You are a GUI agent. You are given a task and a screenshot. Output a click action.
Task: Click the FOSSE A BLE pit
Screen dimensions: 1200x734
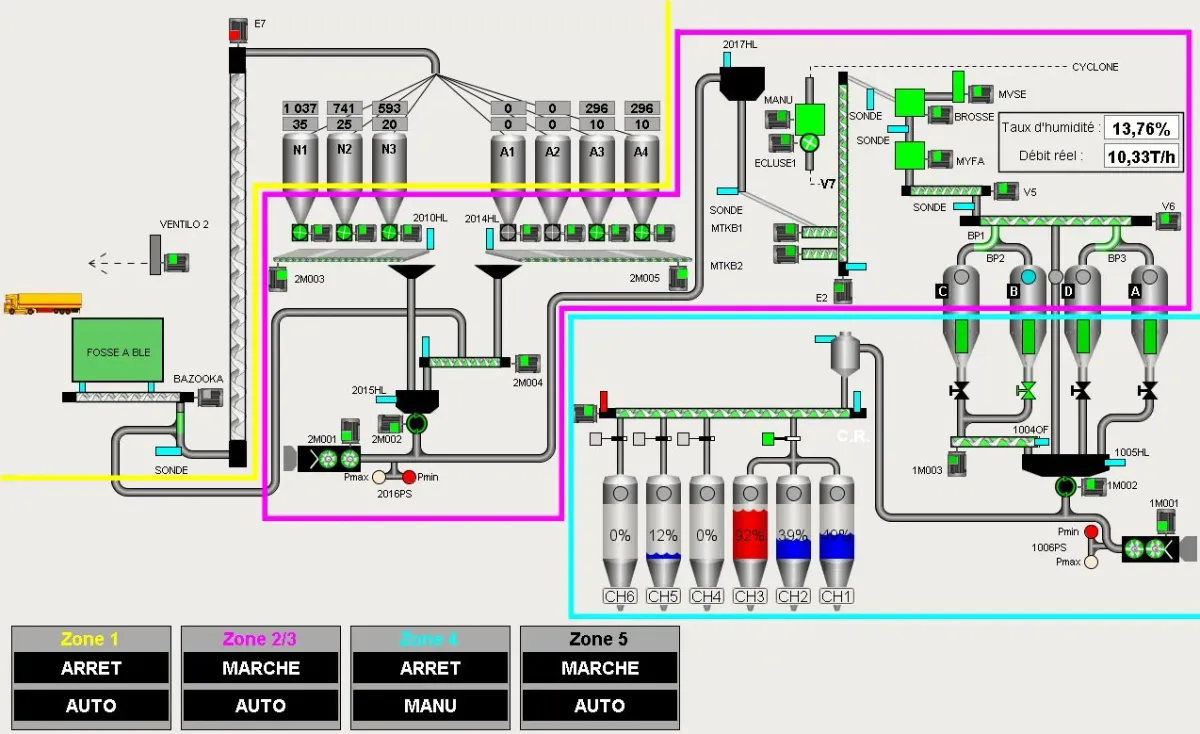117,350
